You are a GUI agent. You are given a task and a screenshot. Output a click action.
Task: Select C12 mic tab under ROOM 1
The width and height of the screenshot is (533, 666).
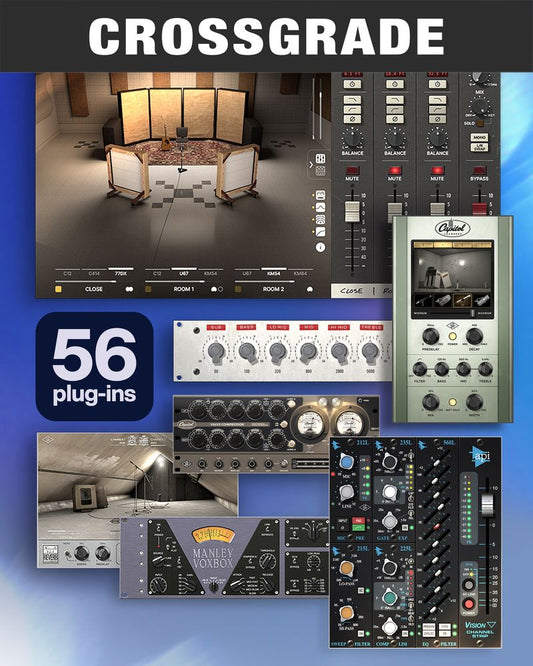click(x=157, y=274)
